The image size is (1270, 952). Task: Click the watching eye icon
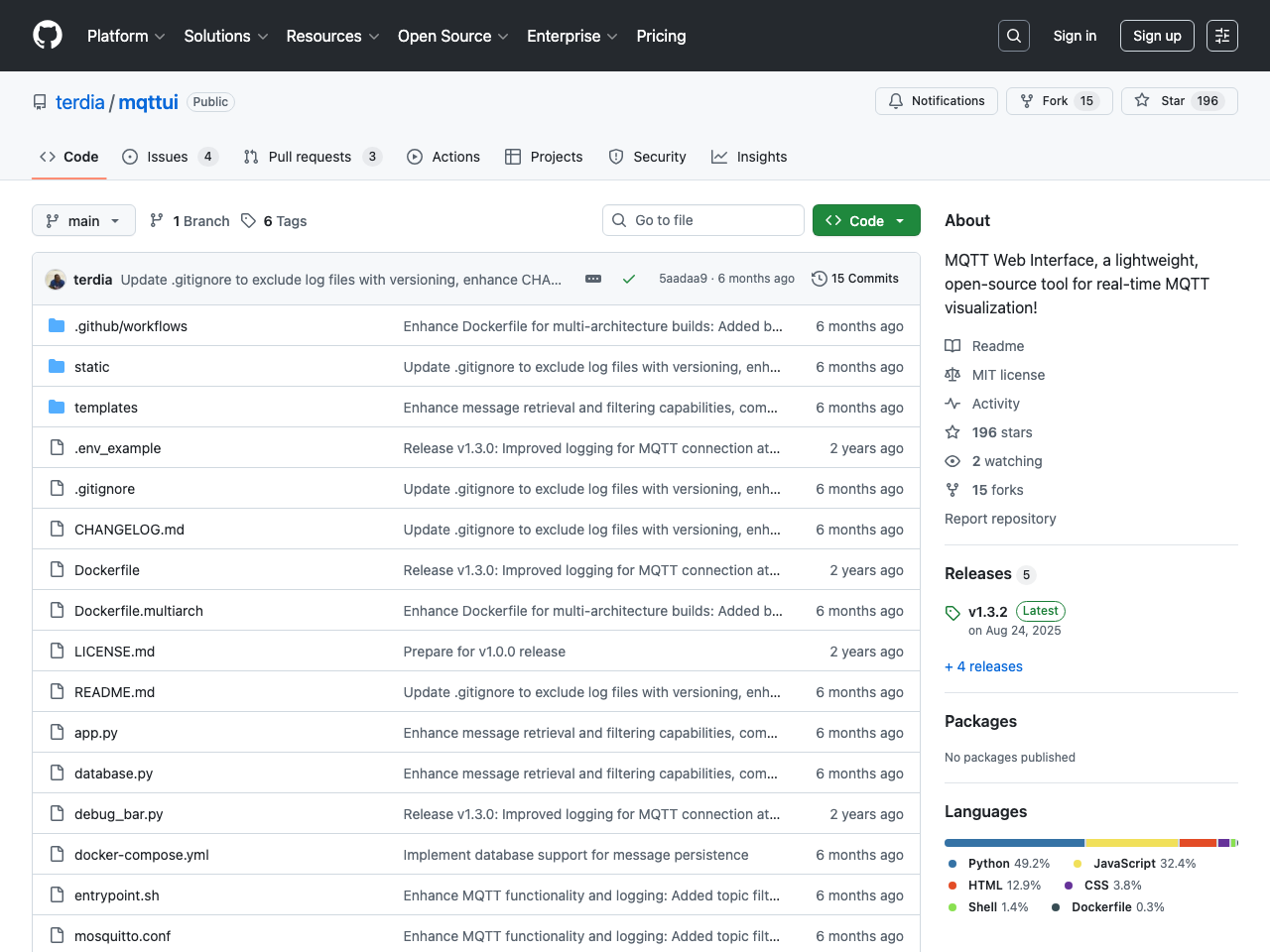click(x=952, y=460)
